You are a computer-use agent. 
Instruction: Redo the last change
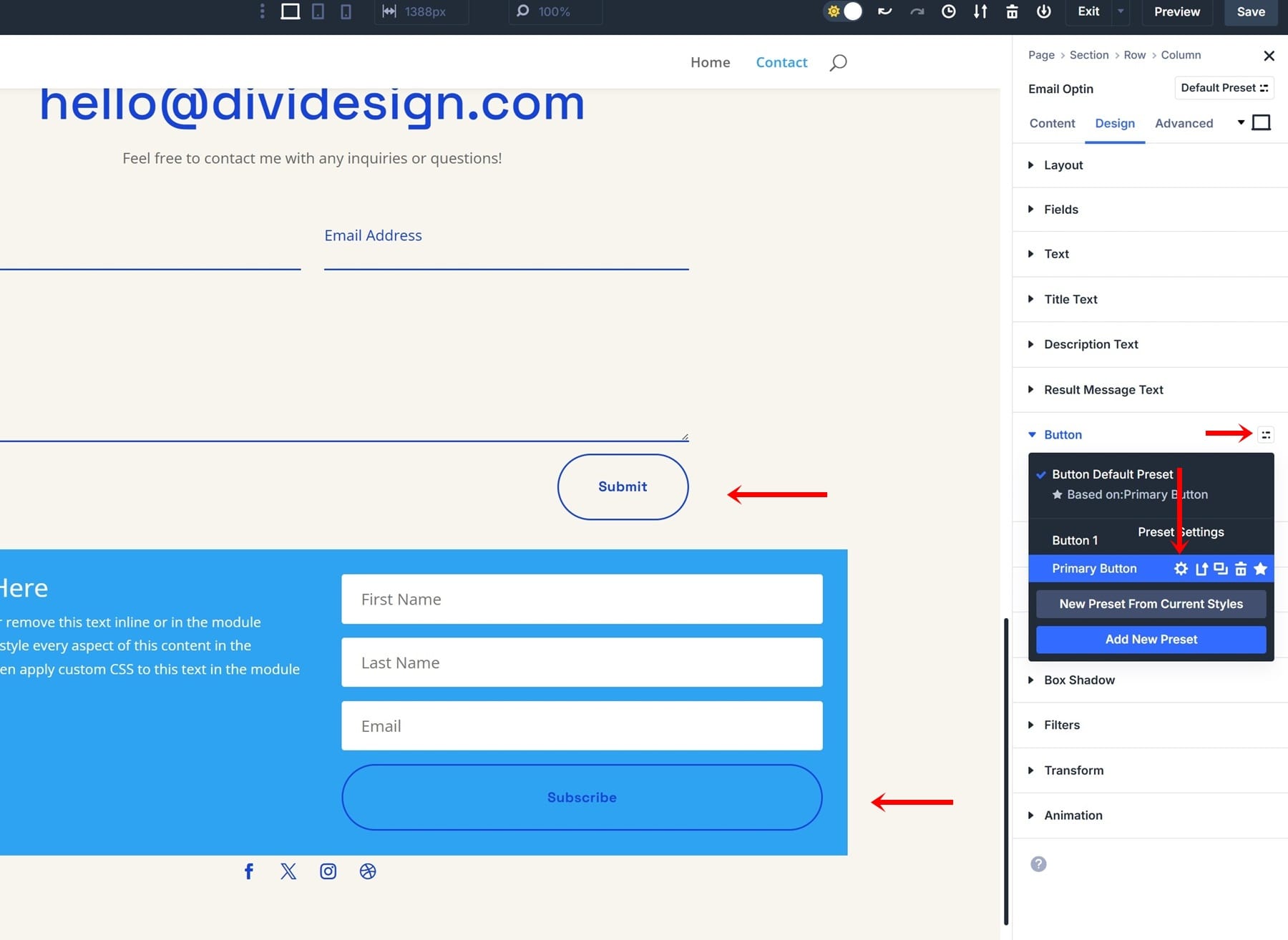[917, 11]
